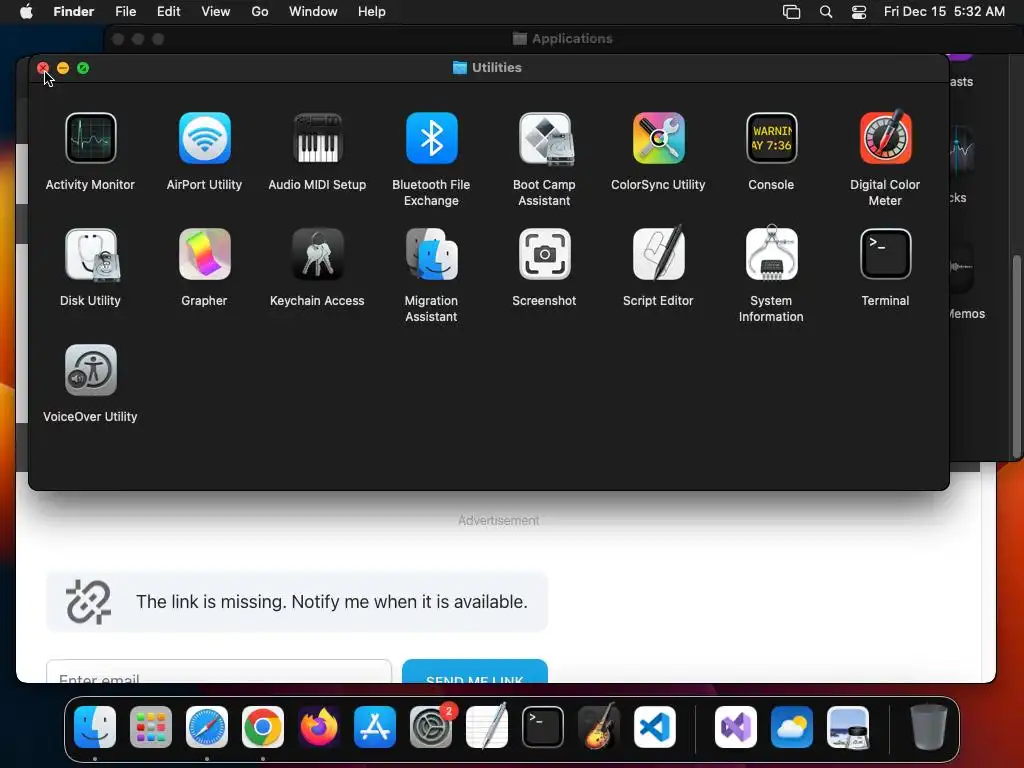Open Control Center in menu bar

pos(859,12)
